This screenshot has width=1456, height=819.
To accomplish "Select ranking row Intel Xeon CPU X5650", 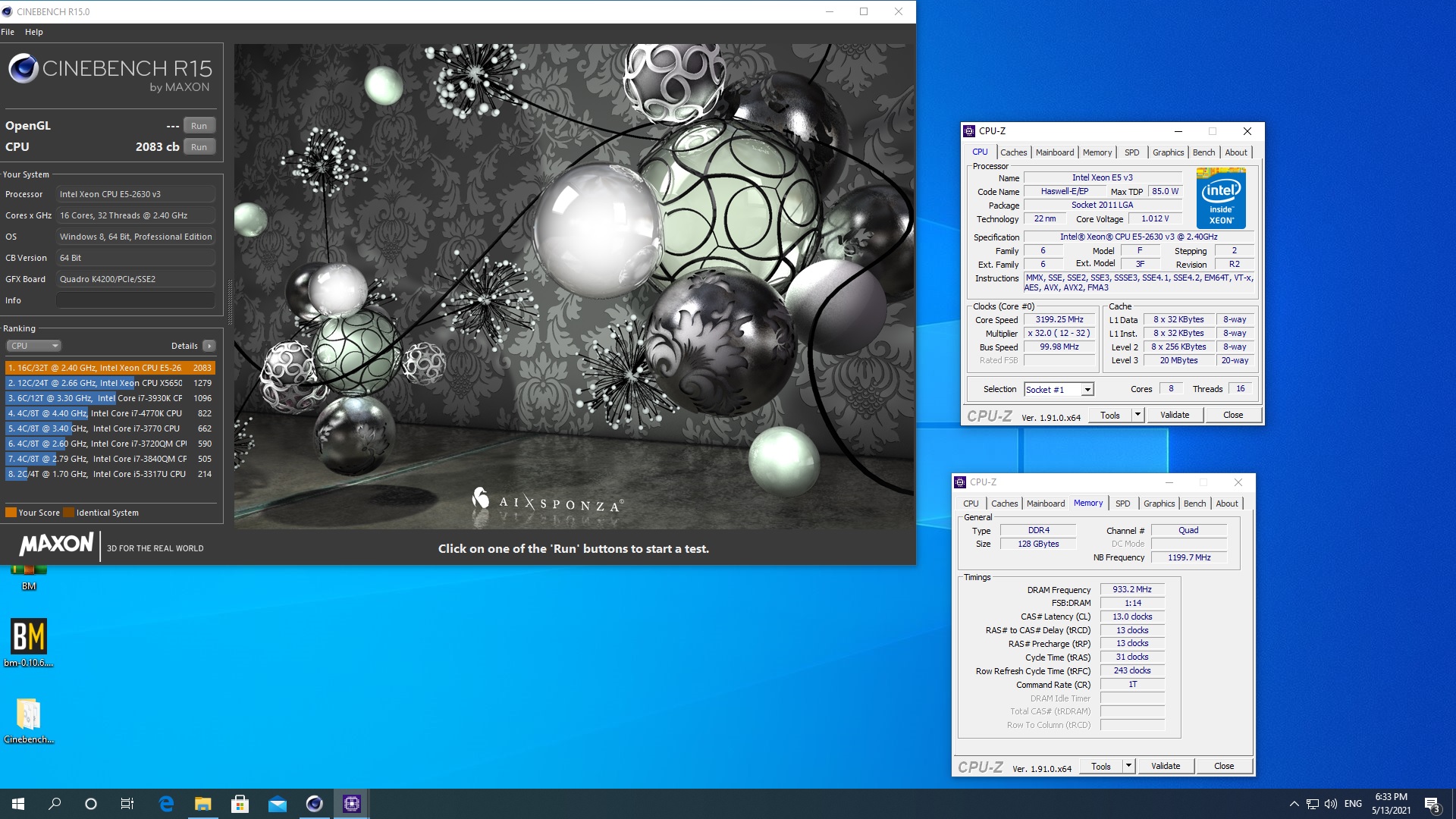I will click(x=111, y=383).
